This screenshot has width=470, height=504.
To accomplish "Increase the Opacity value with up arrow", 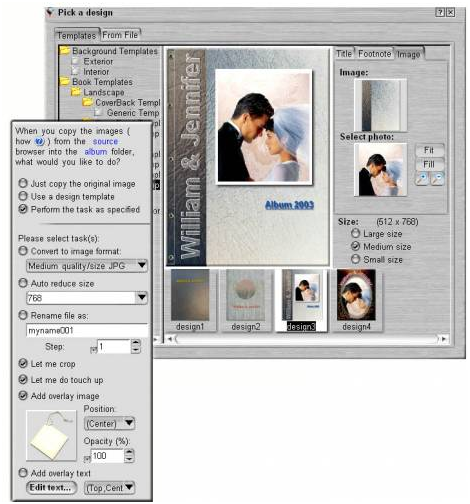I will 129,452.
